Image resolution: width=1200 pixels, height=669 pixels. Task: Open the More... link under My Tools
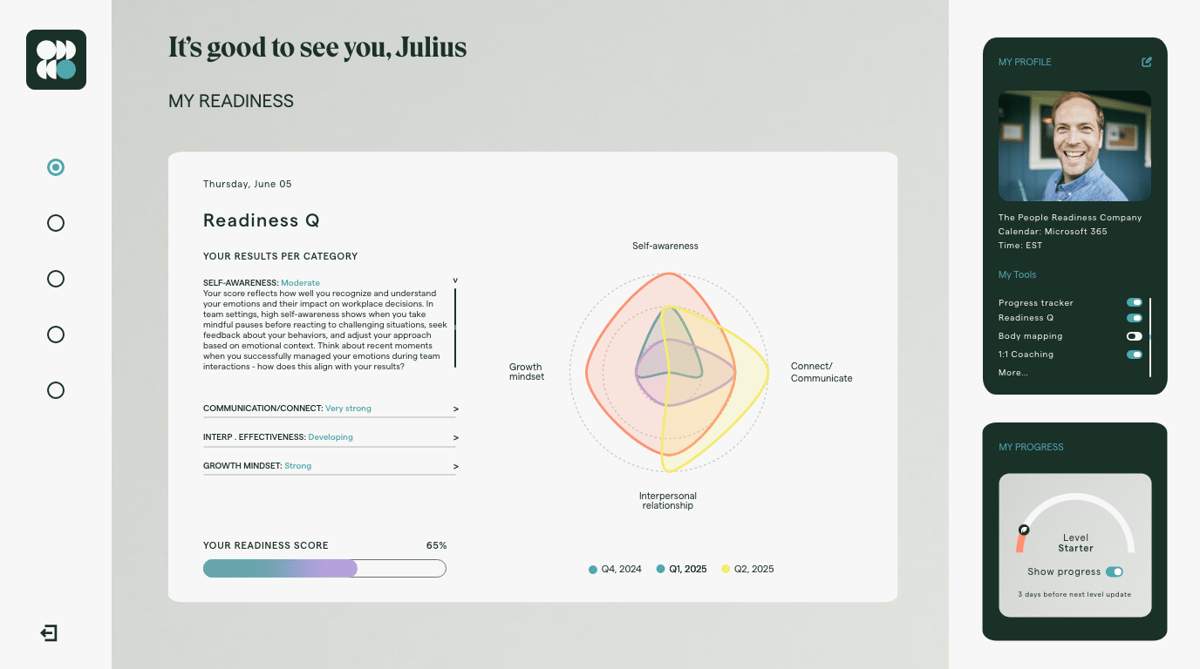tap(1013, 373)
